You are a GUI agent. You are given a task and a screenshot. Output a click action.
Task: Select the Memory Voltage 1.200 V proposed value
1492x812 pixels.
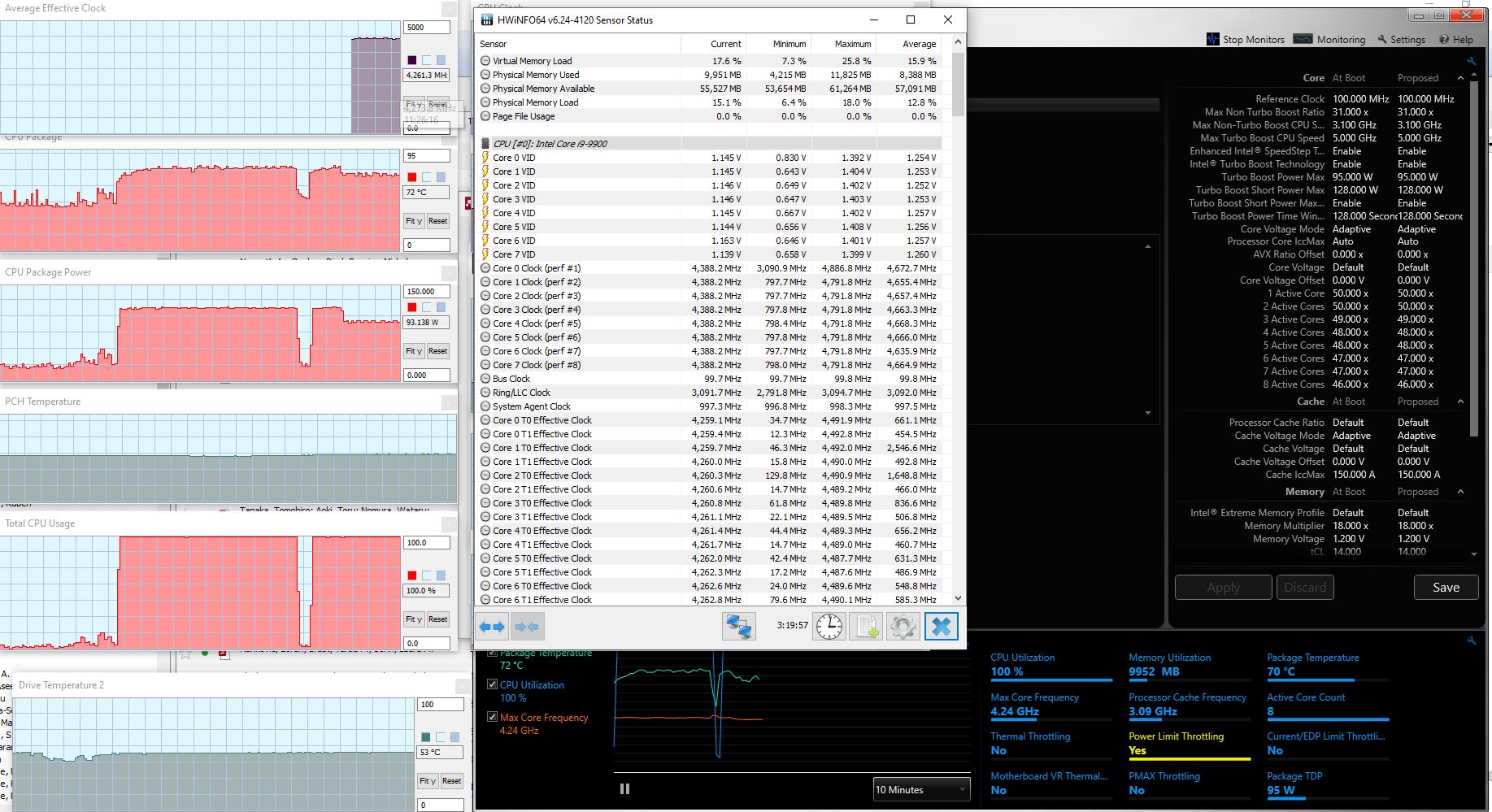[1413, 539]
